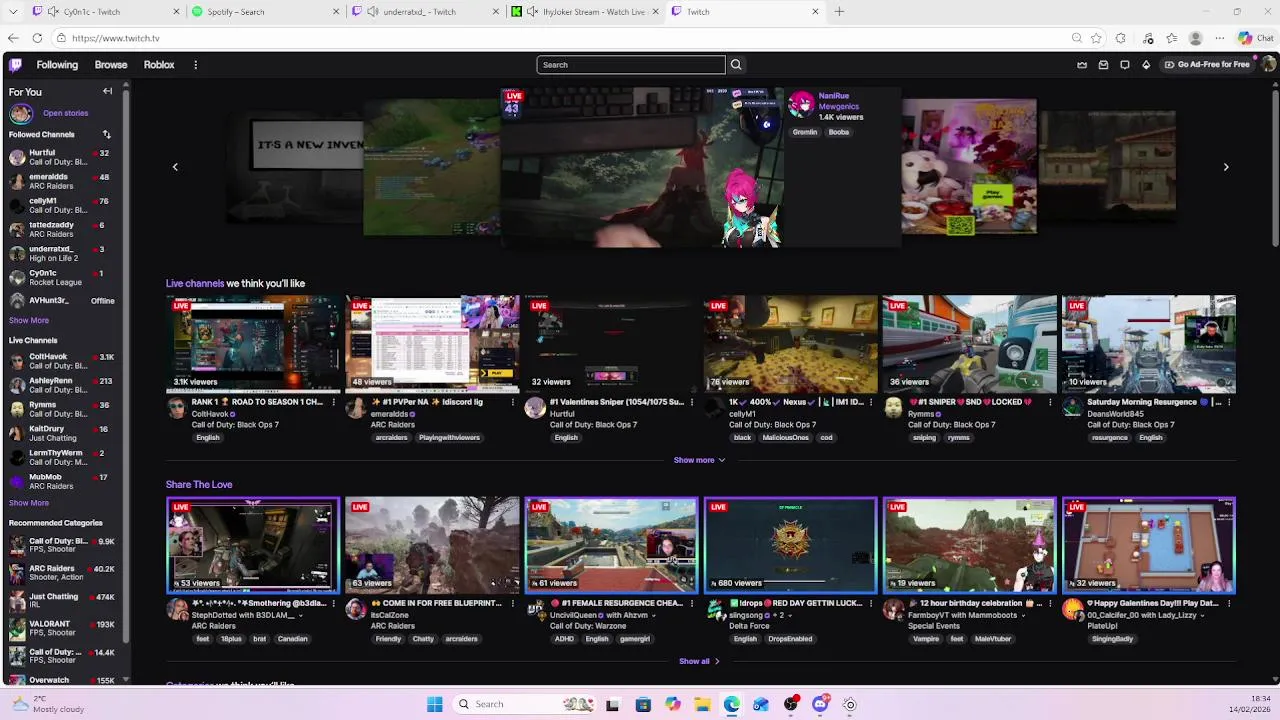Open slingsong Delta Force stream thumbnail
Image resolution: width=1280 pixels, height=720 pixels.
click(x=790, y=545)
